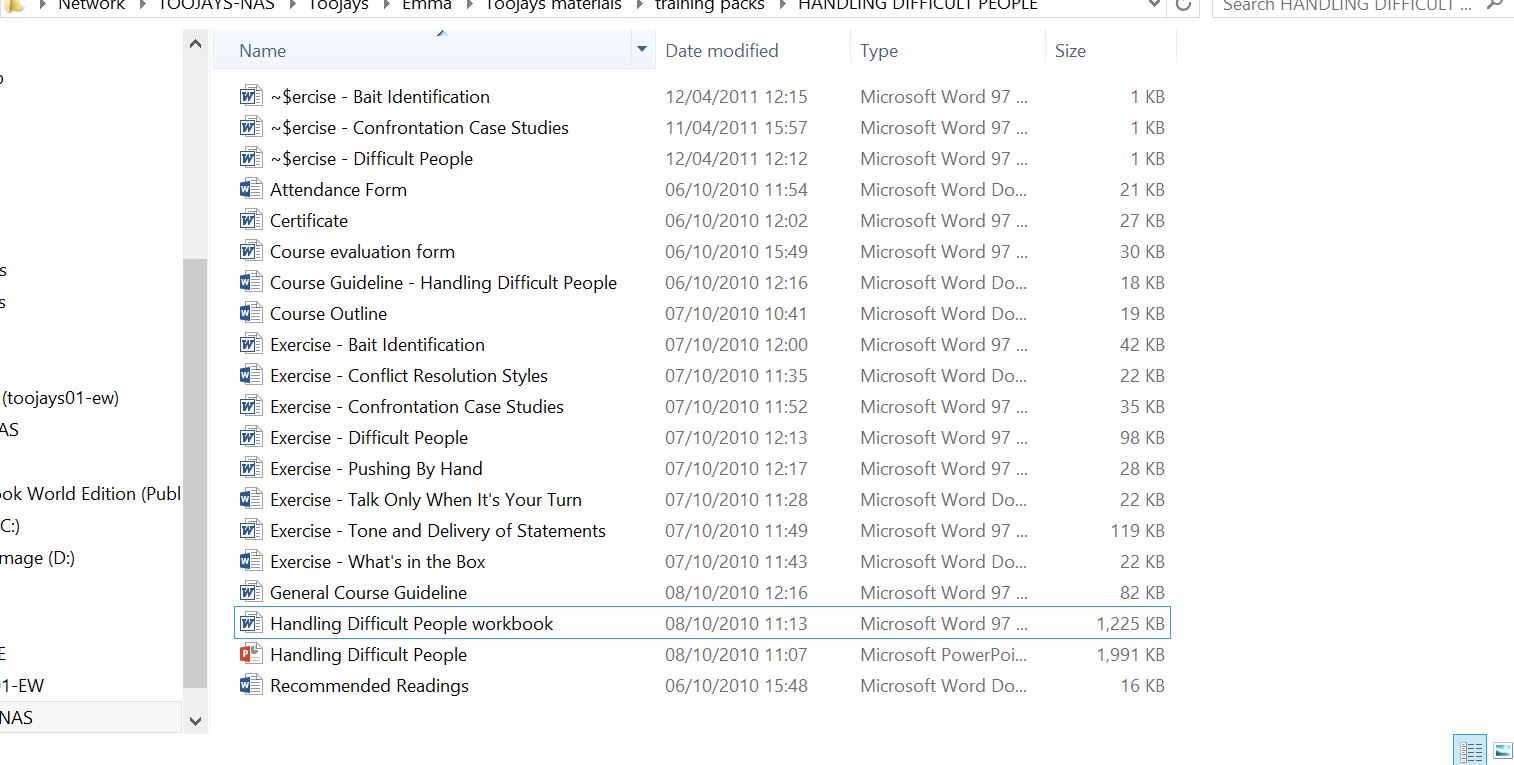The height and width of the screenshot is (765, 1514).
Task: Refresh the current folder view
Action: tap(1183, 5)
